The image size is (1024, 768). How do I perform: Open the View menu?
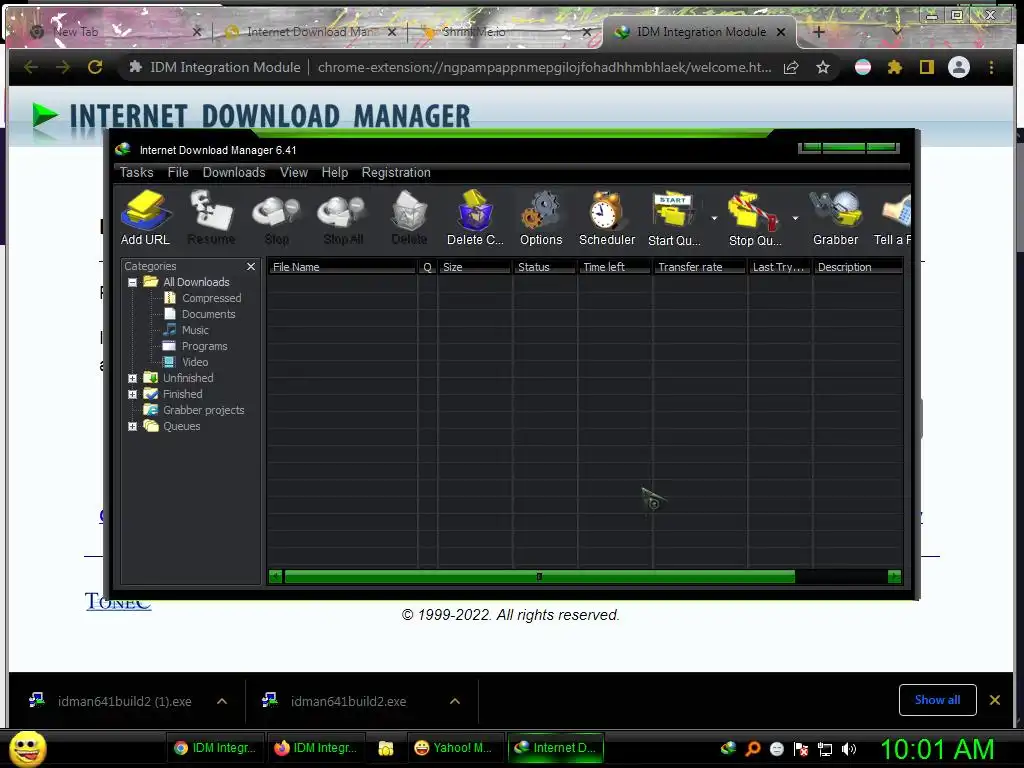294,172
